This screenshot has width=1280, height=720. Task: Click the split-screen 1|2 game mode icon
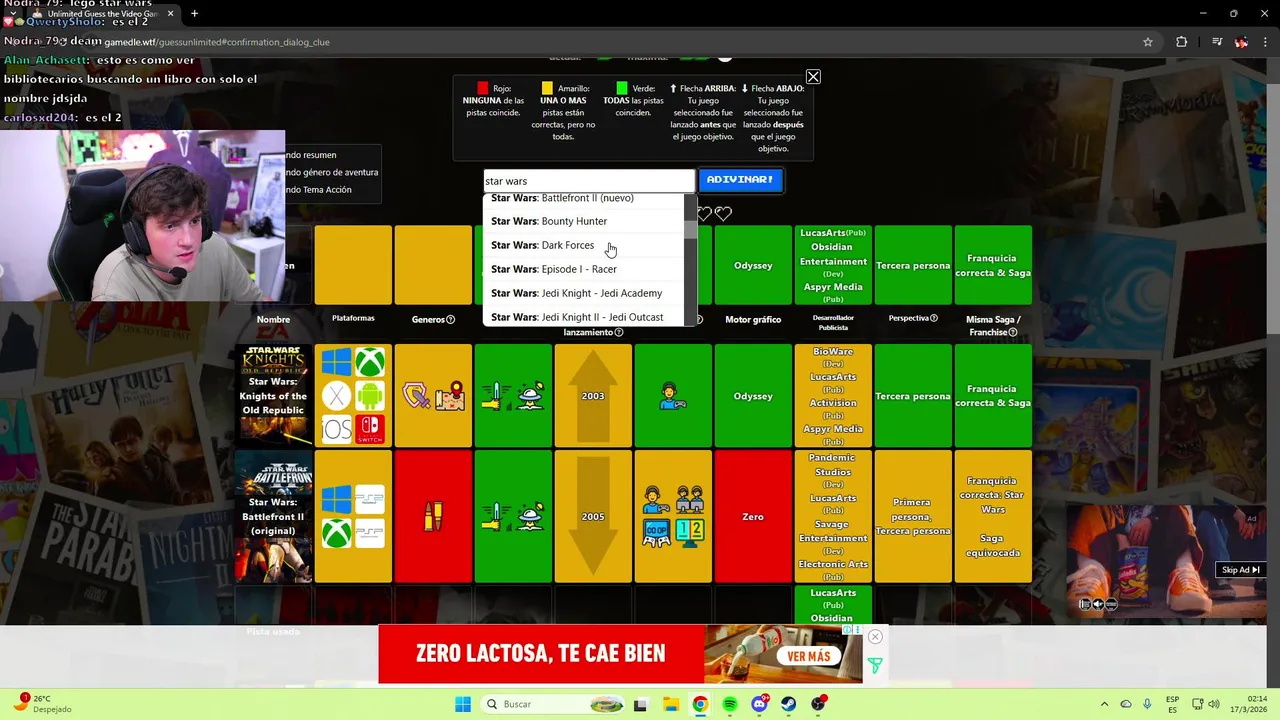pyautogui.click(x=690, y=533)
